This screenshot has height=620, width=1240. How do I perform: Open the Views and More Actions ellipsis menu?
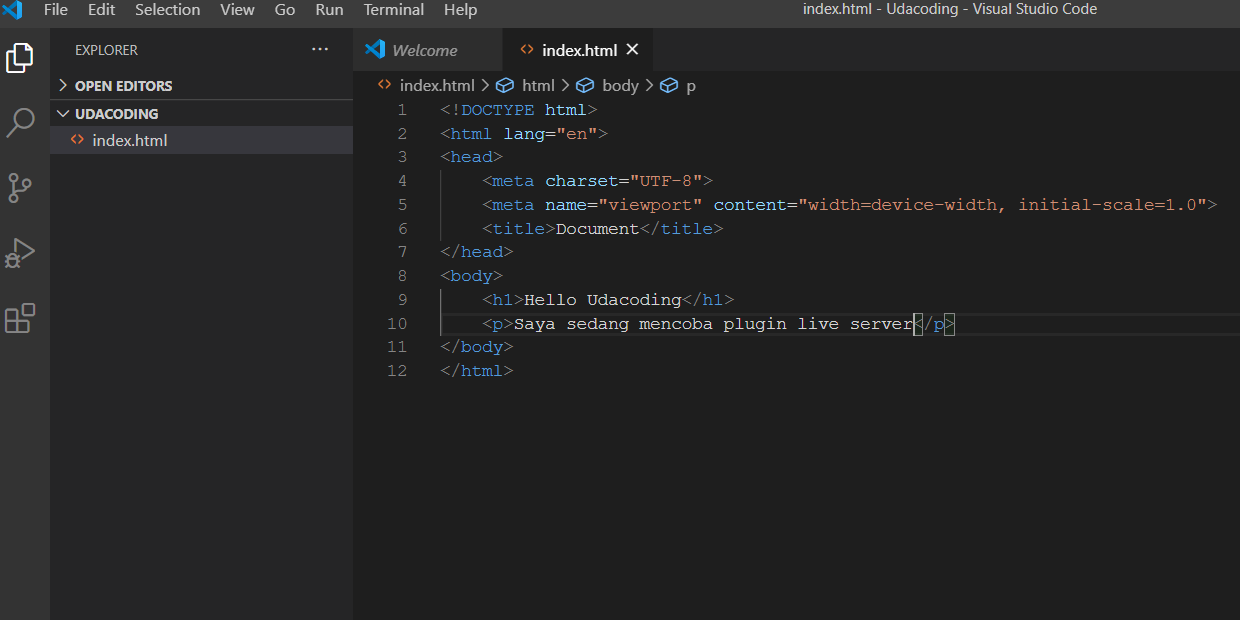click(320, 49)
